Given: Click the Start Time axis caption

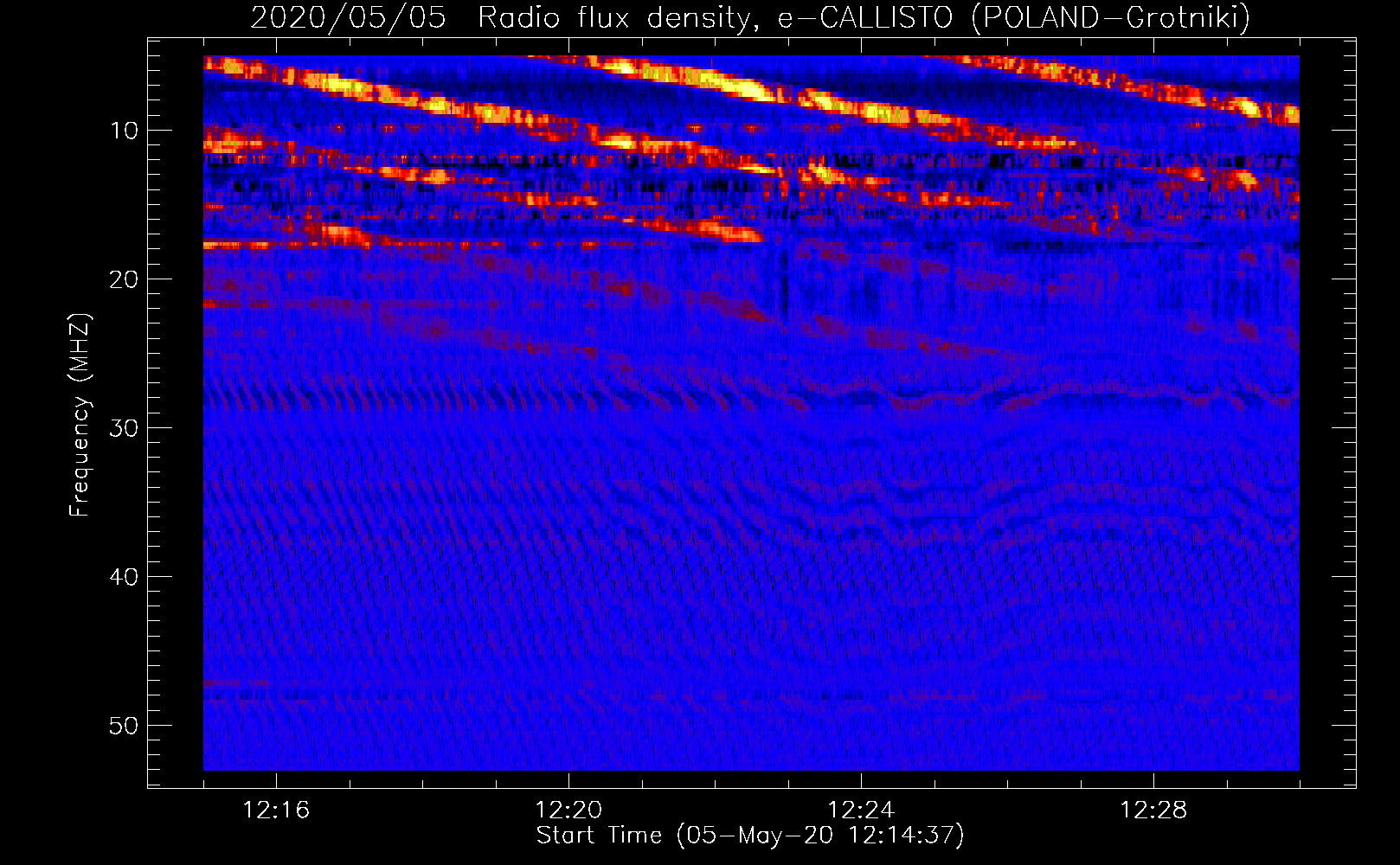Looking at the screenshot, I should pyautogui.click(x=750, y=836).
